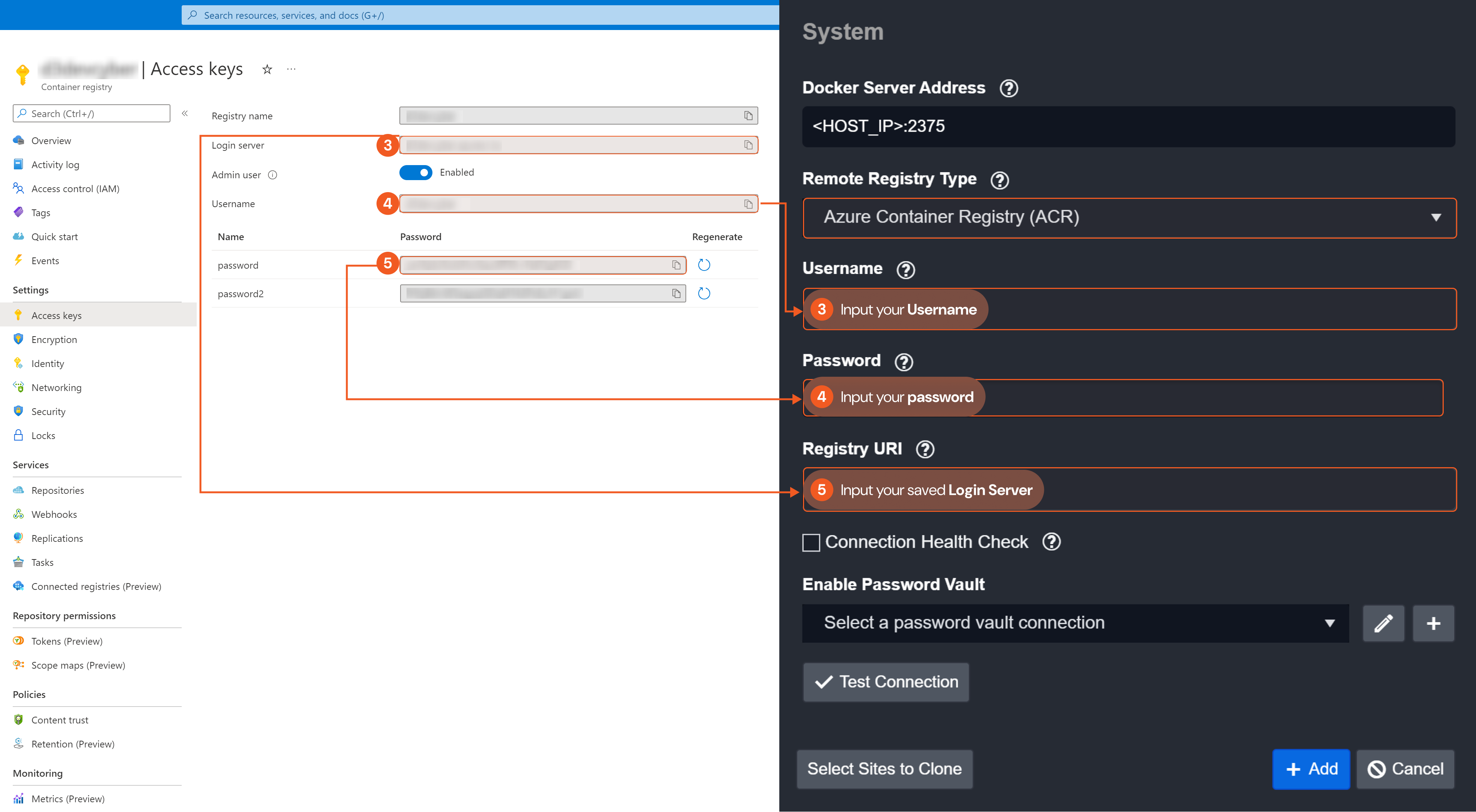This screenshot has height=812, width=1476.
Task: Enable the Connection Health Check checkbox
Action: click(x=811, y=542)
